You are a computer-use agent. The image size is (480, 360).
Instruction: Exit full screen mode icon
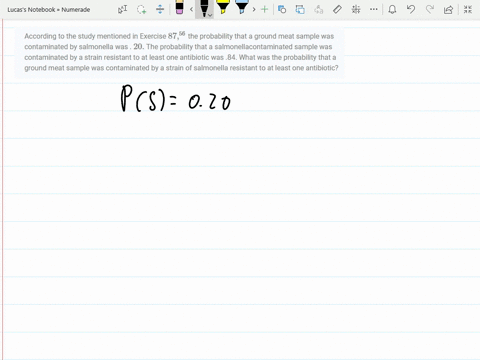pos(468,9)
